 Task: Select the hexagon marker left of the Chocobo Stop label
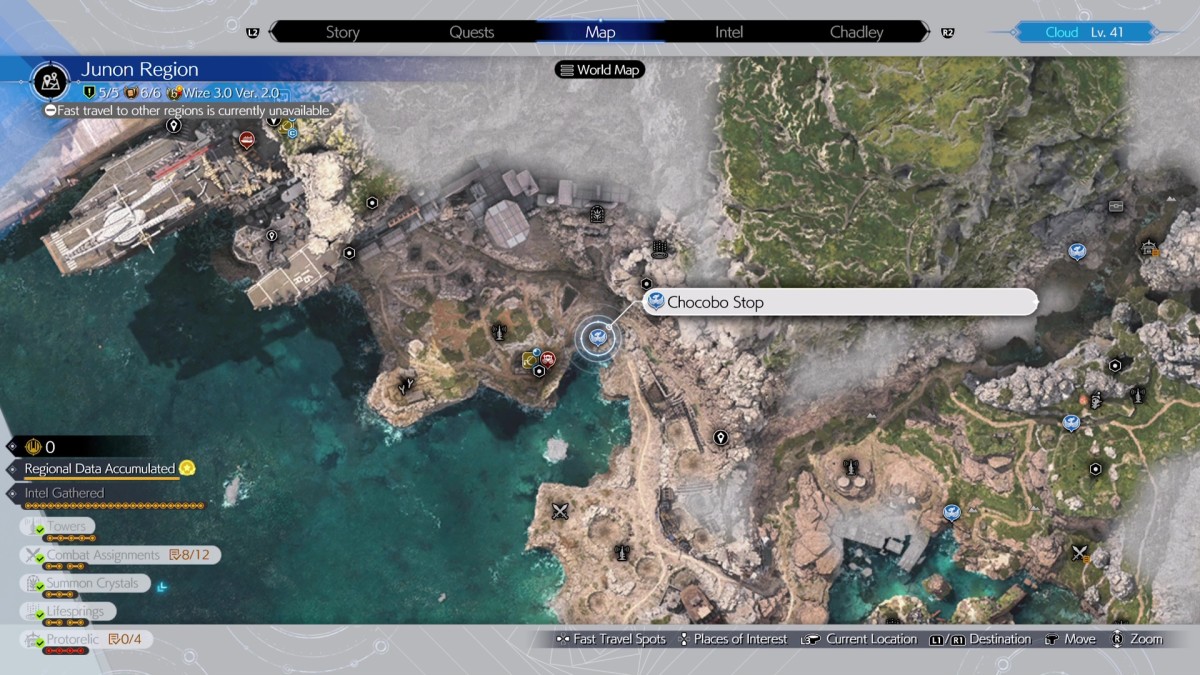pos(646,284)
